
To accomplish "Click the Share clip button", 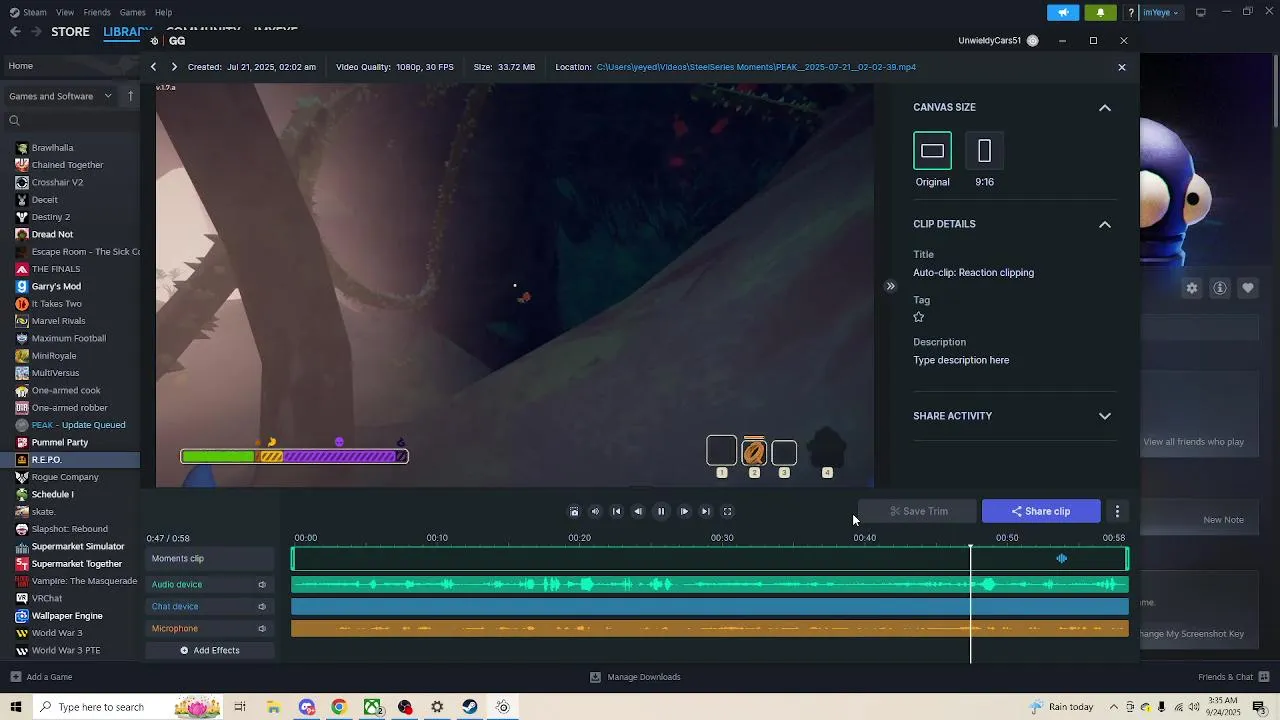I will 1041,511.
